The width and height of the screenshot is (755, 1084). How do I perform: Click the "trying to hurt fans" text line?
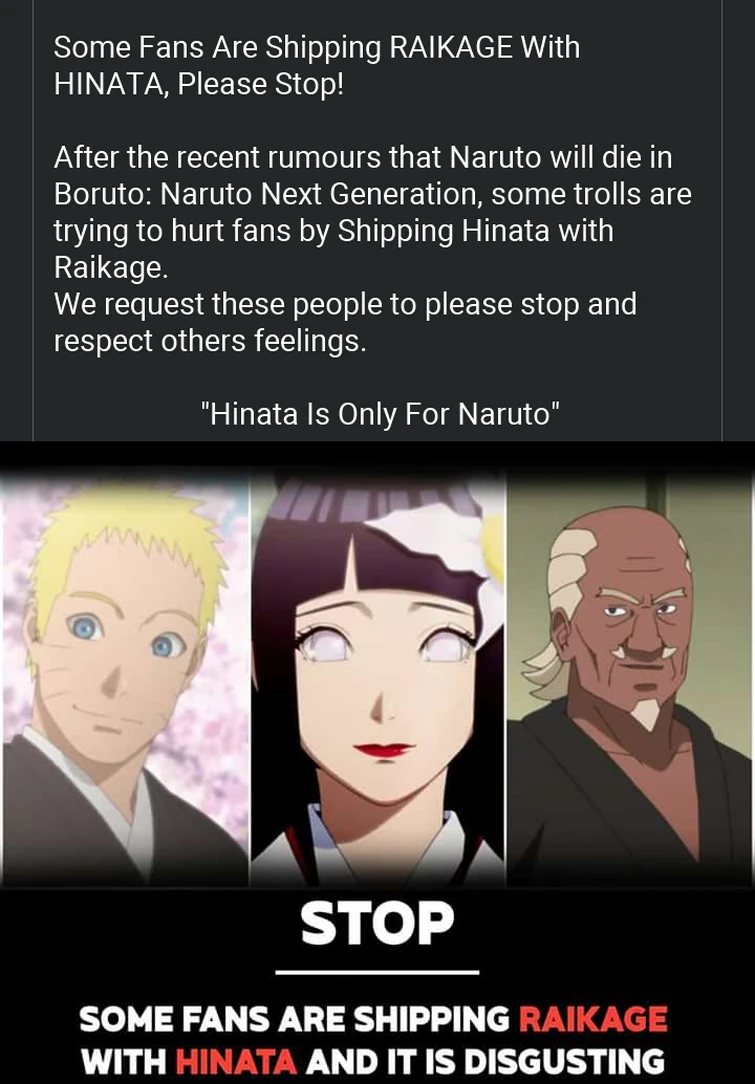[334, 231]
